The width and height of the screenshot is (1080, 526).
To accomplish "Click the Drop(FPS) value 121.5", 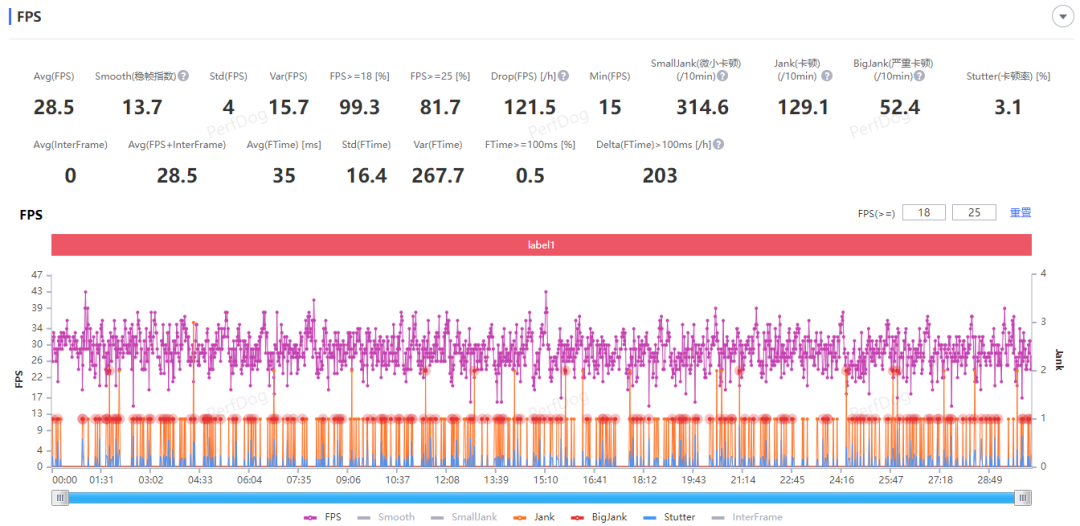I will point(529,107).
